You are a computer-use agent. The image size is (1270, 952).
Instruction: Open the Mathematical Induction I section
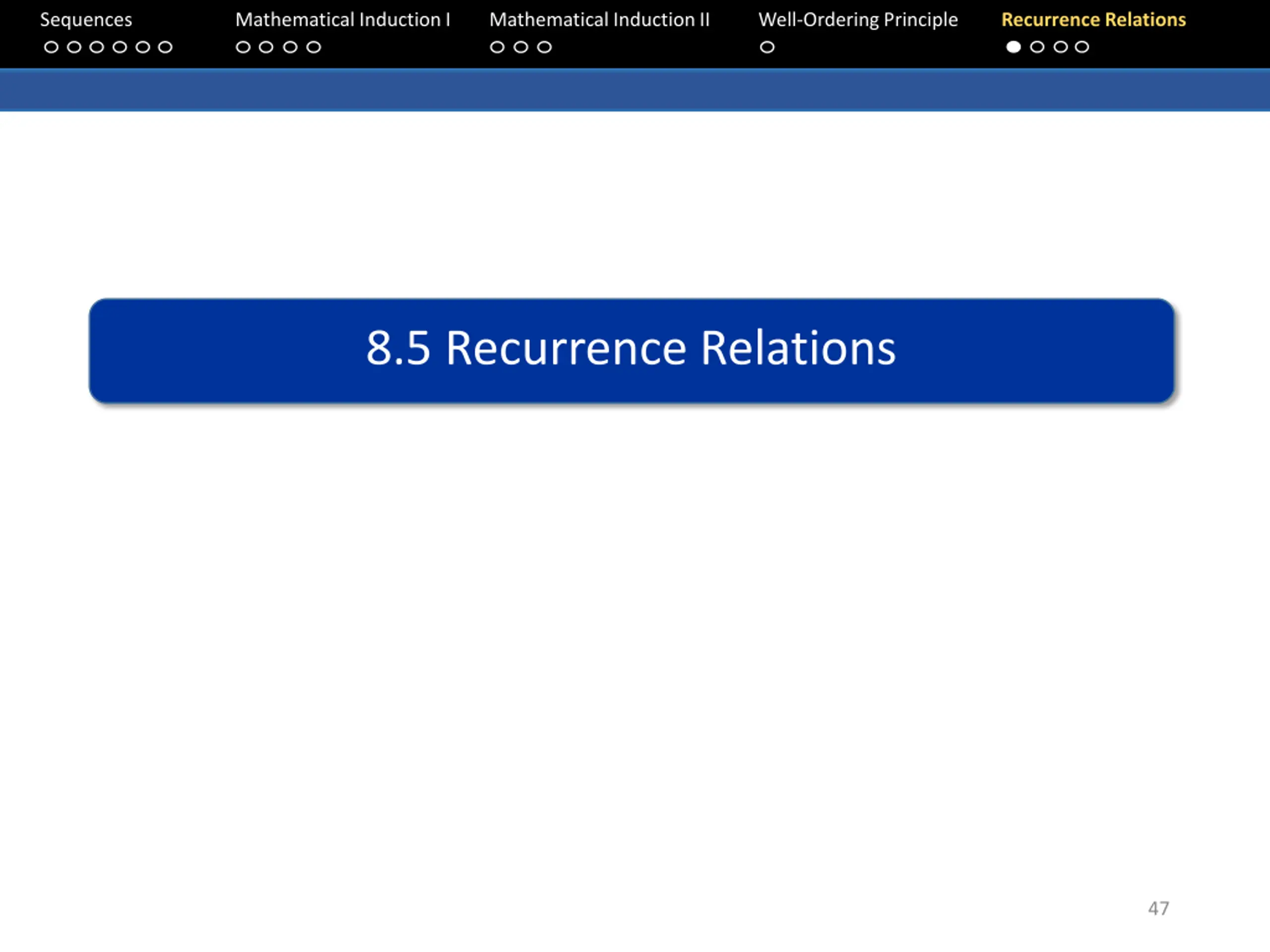(x=343, y=20)
